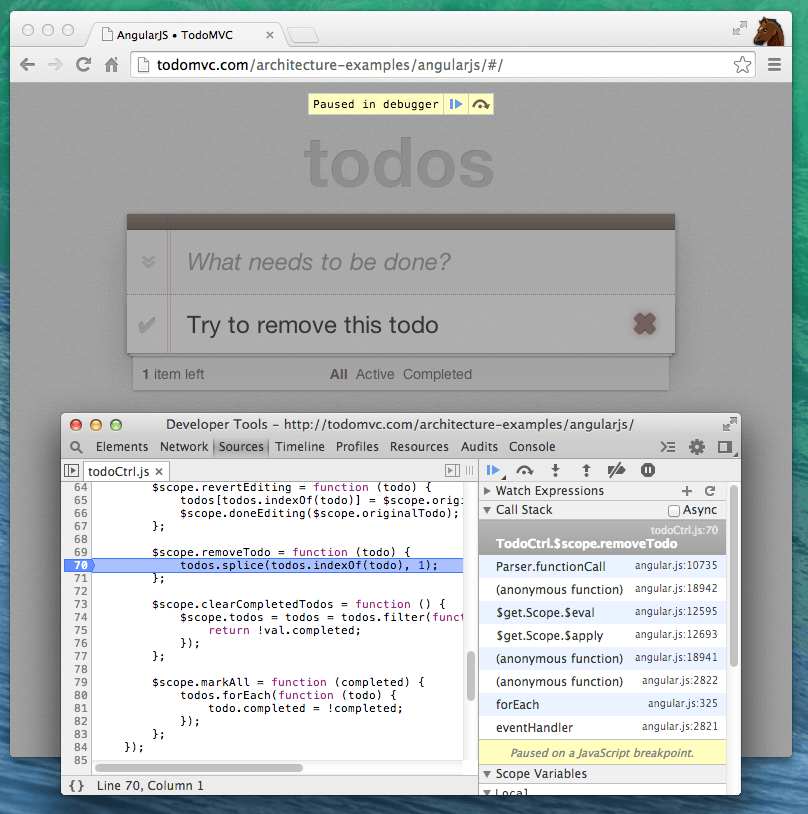
Task: Select Parser.functionCall call stack frame
Action: 551,567
